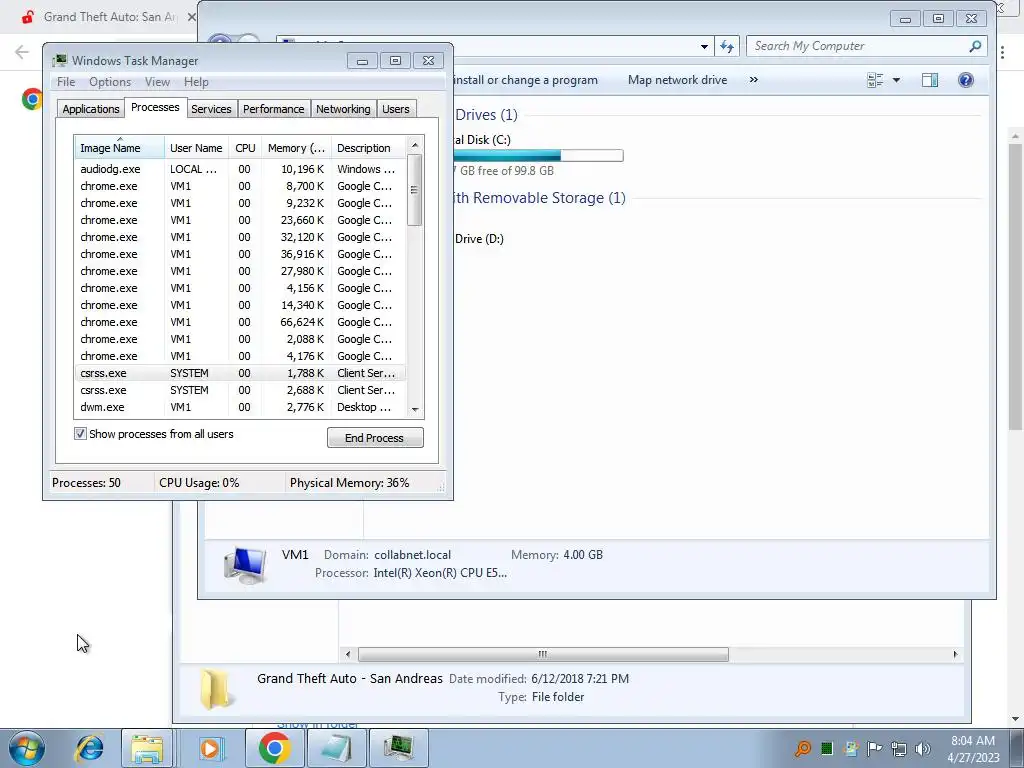Viewport: 1024px width, 768px height.
Task: Click the process list scrollbar thumb
Action: (x=414, y=190)
